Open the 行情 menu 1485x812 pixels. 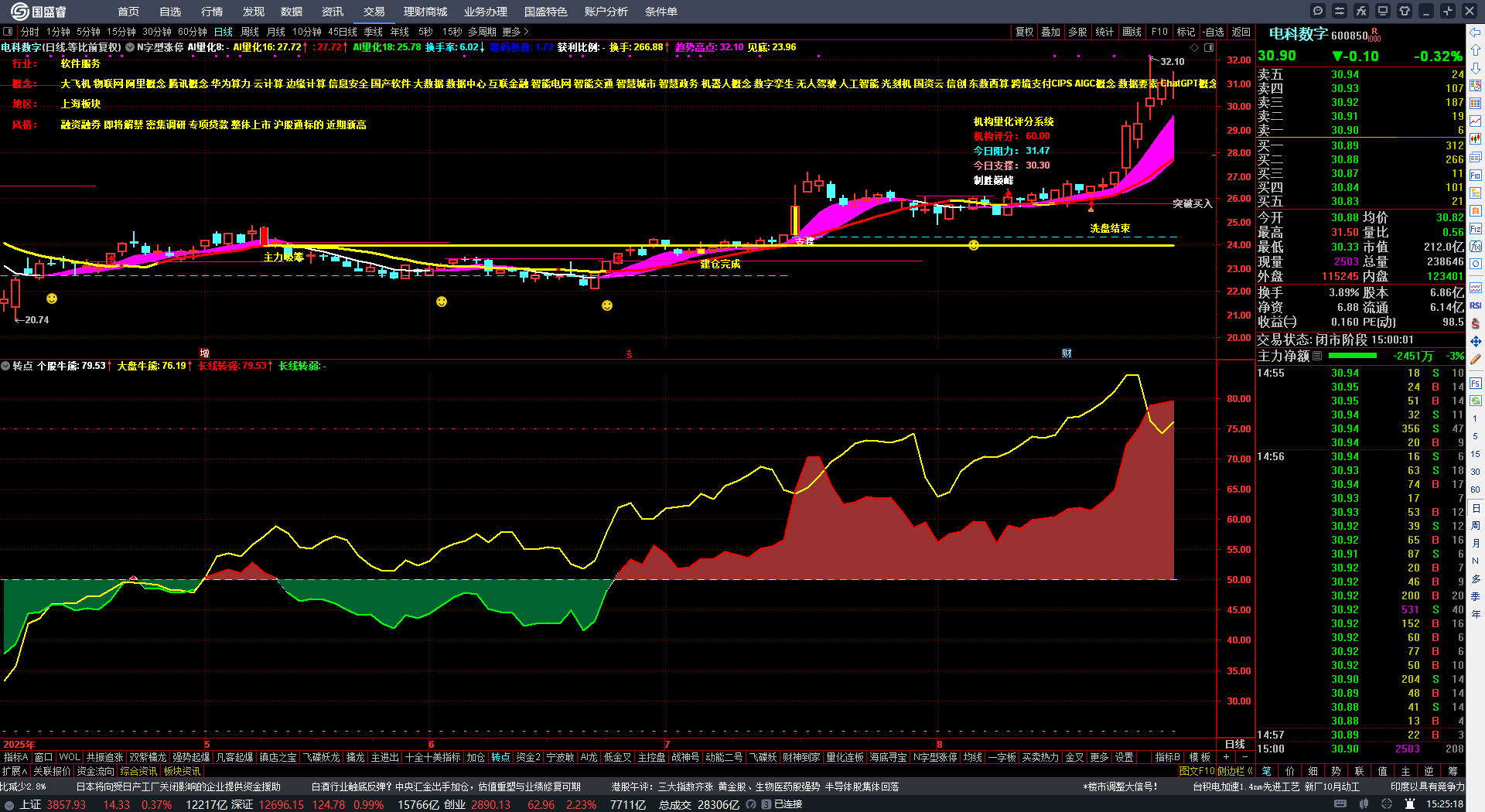(212, 12)
